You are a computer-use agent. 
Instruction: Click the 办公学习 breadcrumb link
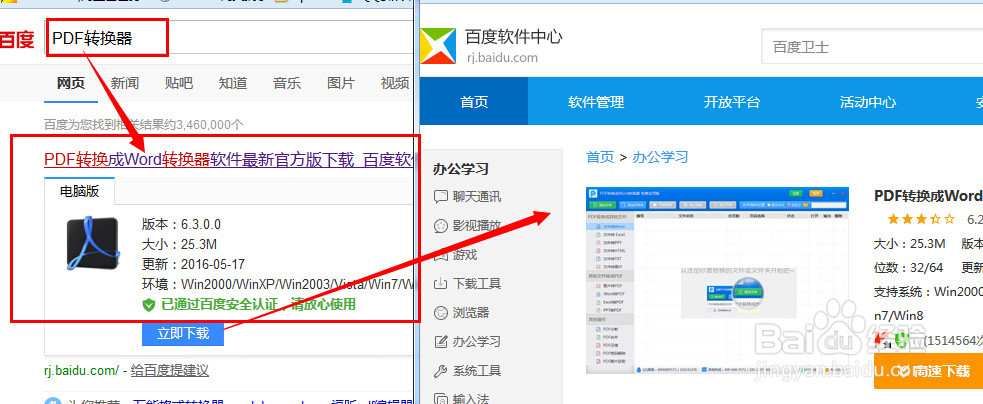tap(660, 157)
